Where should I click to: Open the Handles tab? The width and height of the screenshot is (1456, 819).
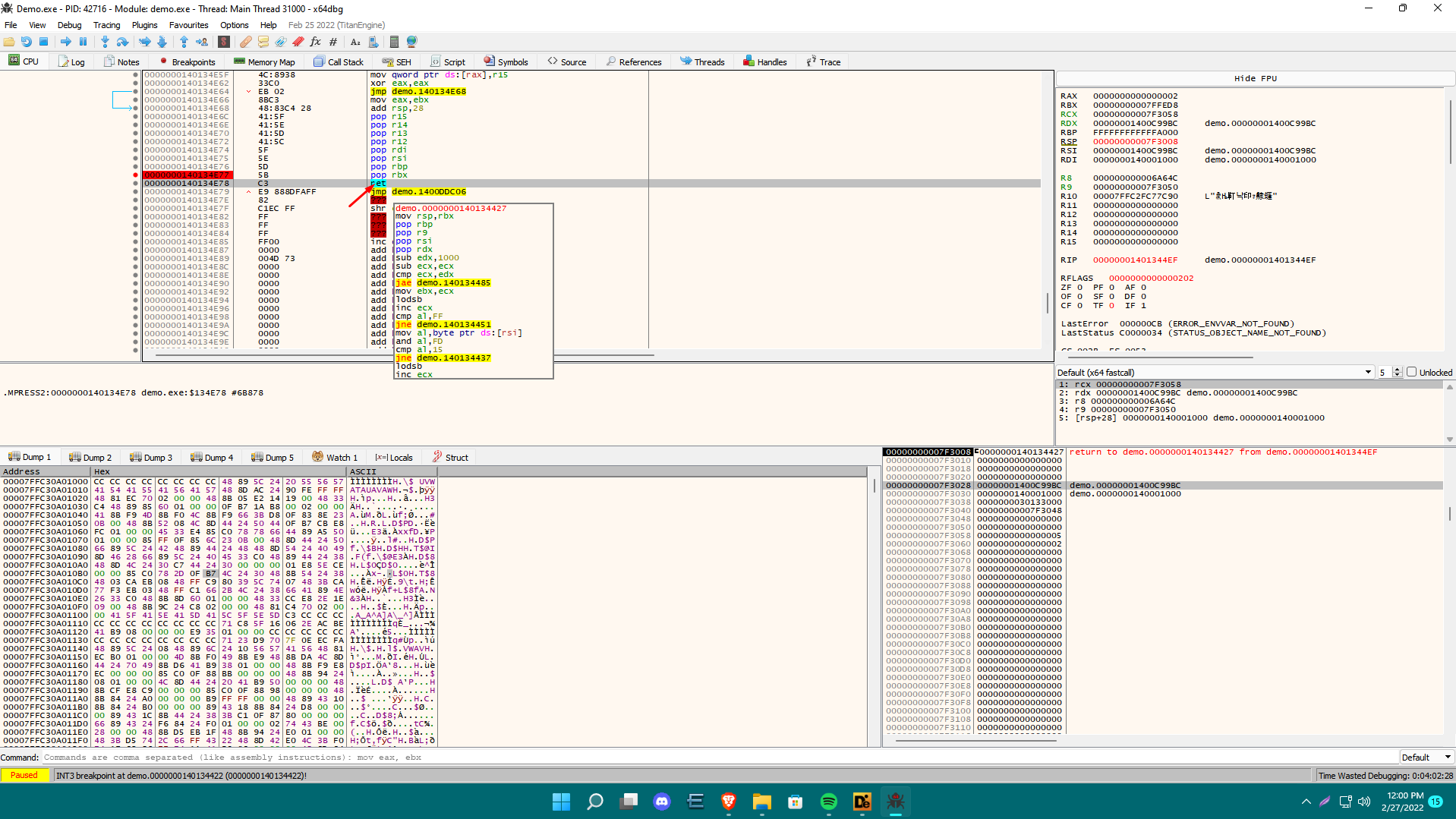tap(766, 61)
